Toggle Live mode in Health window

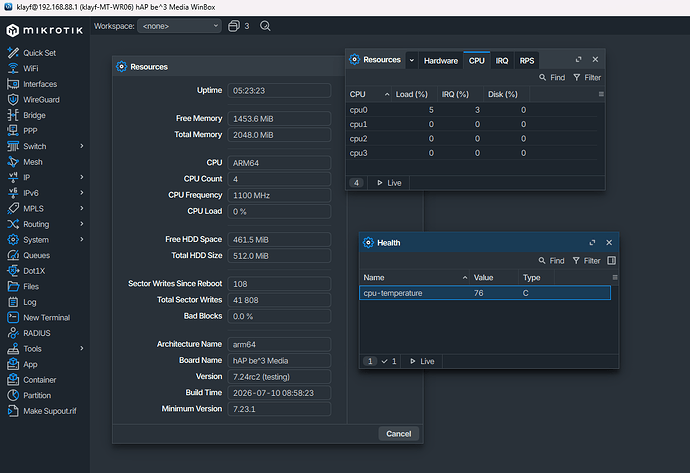[x=422, y=361]
